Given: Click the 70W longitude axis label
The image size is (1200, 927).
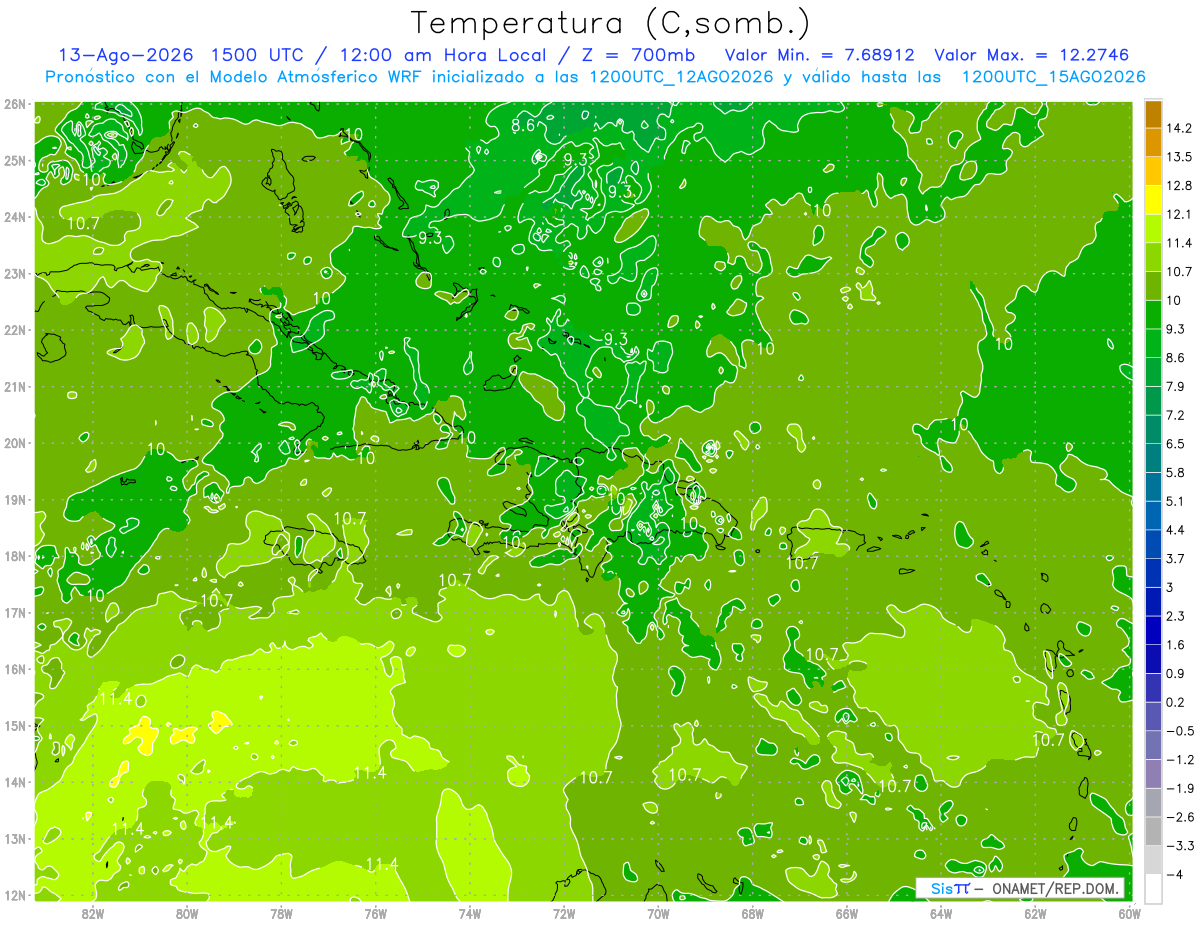Looking at the screenshot, I should (658, 913).
